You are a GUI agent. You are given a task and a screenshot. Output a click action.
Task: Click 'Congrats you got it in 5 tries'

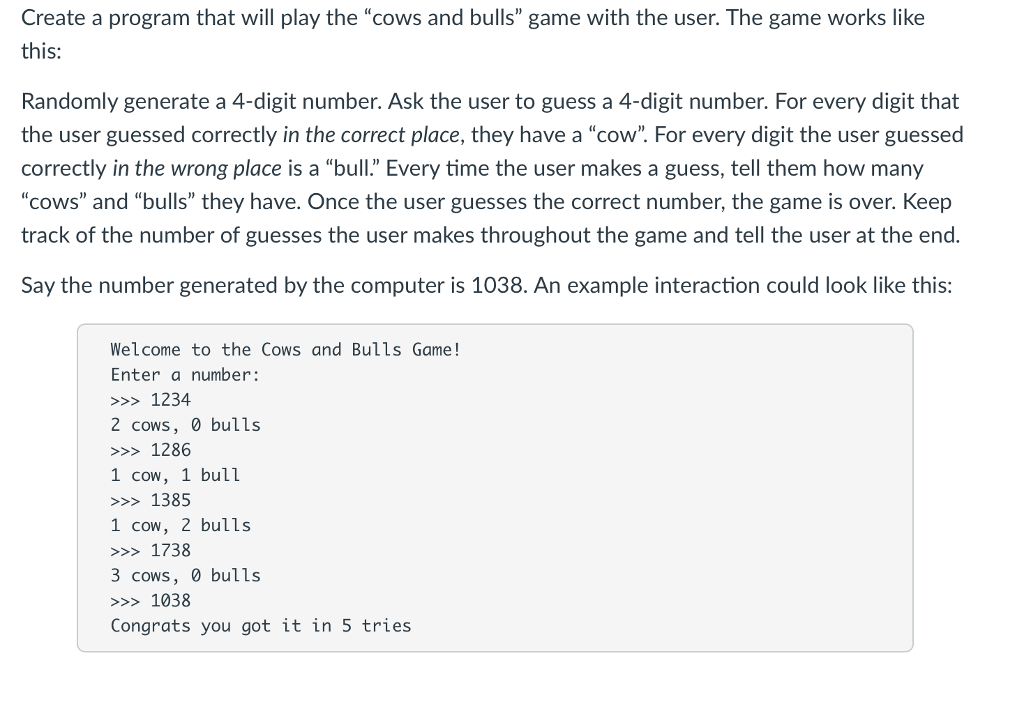pos(261,625)
